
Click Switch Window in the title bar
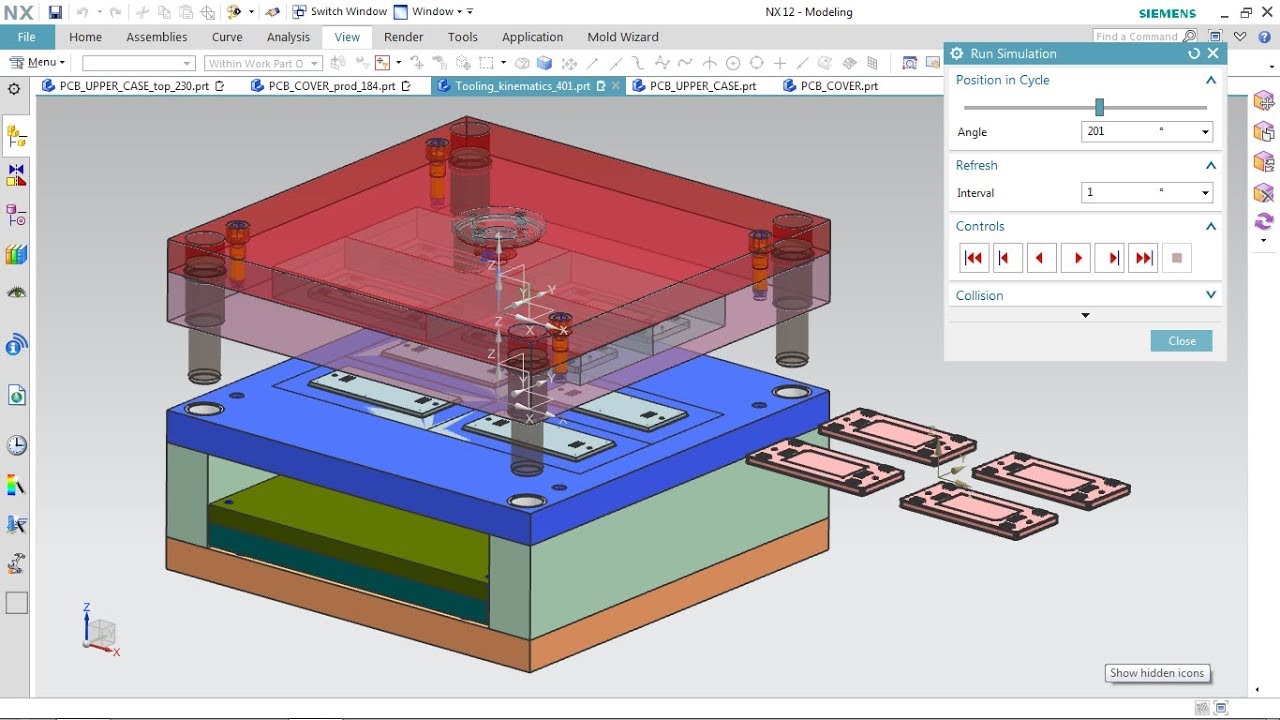[339, 12]
